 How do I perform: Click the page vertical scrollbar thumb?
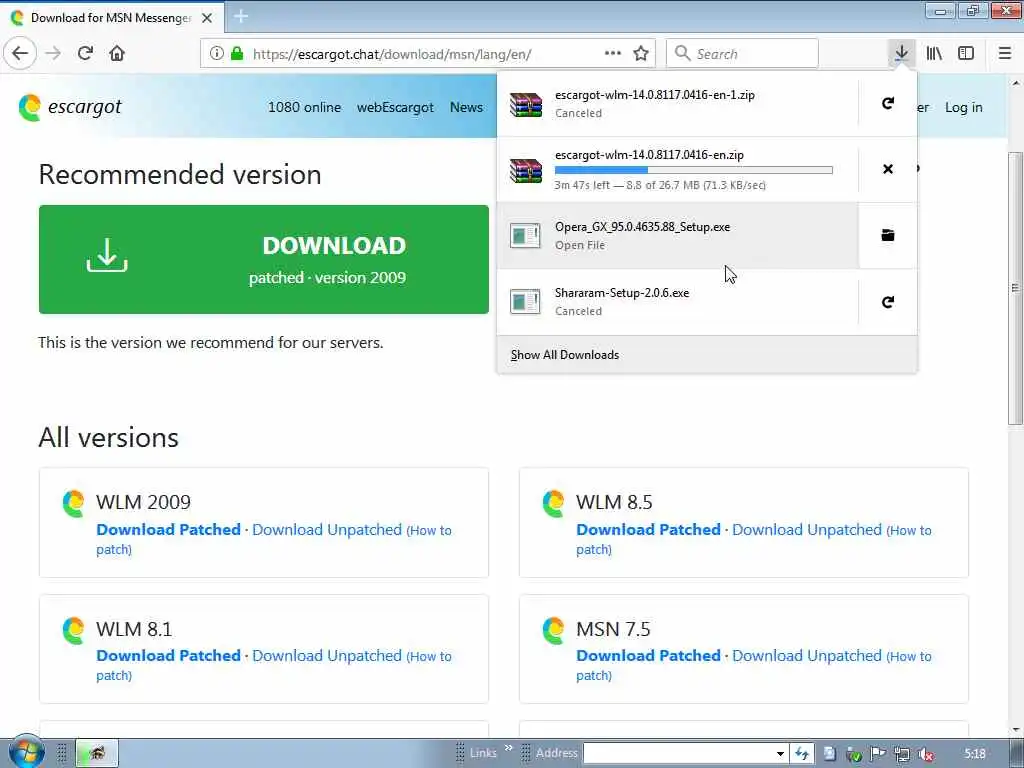point(1016,287)
